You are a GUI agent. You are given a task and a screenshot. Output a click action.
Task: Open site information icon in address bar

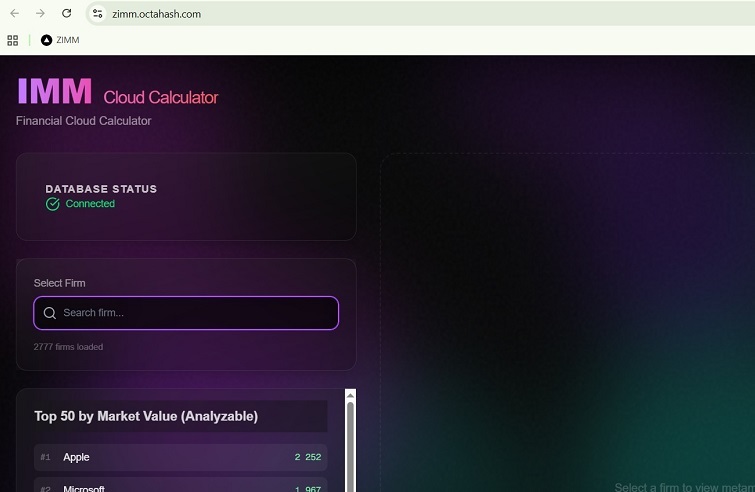point(98,14)
